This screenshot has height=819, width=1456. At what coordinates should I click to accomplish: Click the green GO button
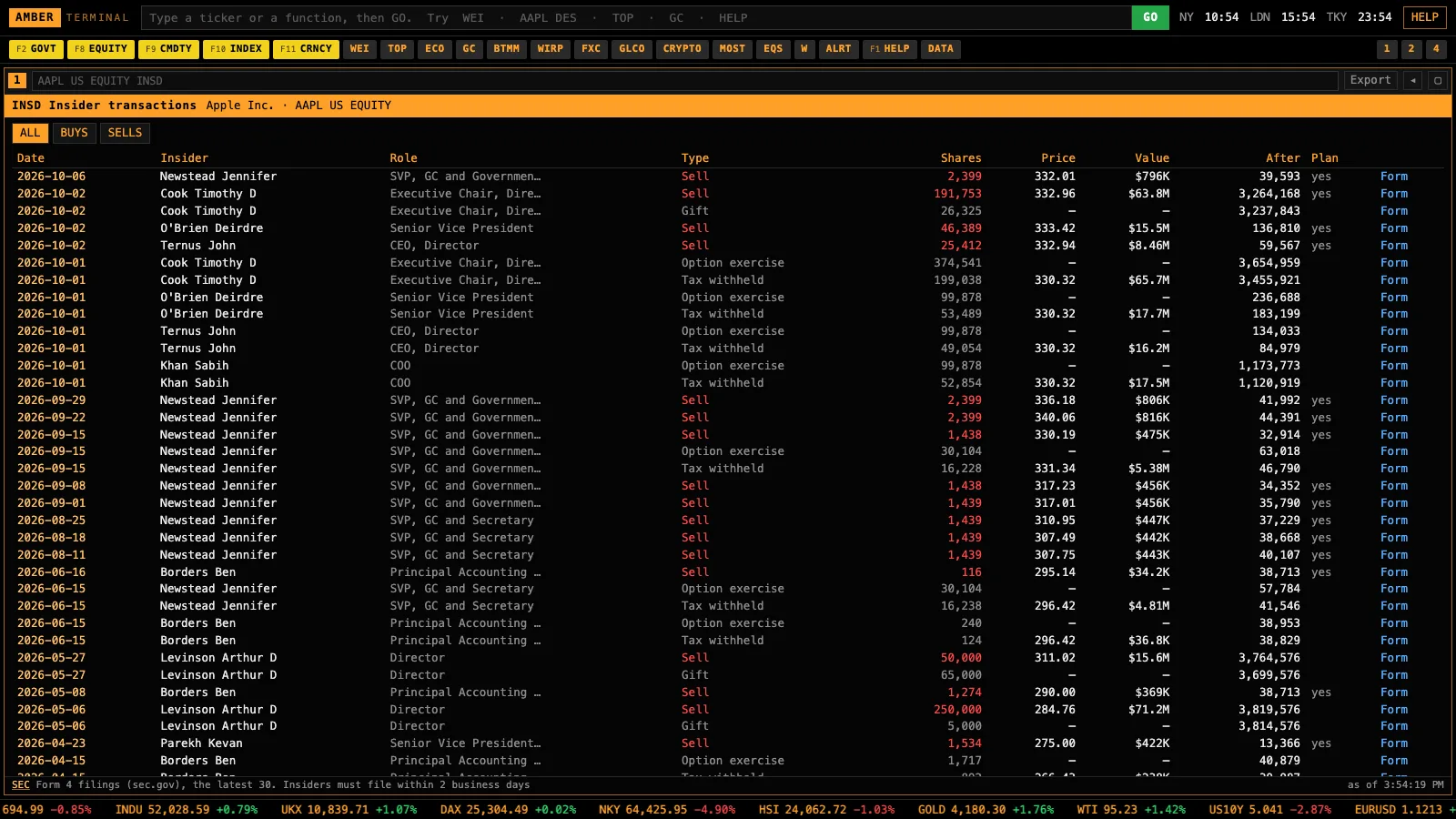pos(1150,17)
